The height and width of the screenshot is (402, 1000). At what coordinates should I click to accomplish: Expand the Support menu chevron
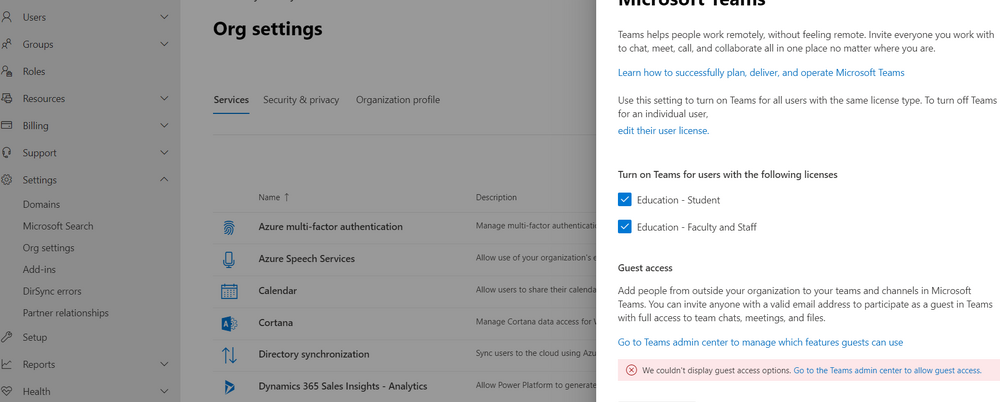tap(164, 153)
